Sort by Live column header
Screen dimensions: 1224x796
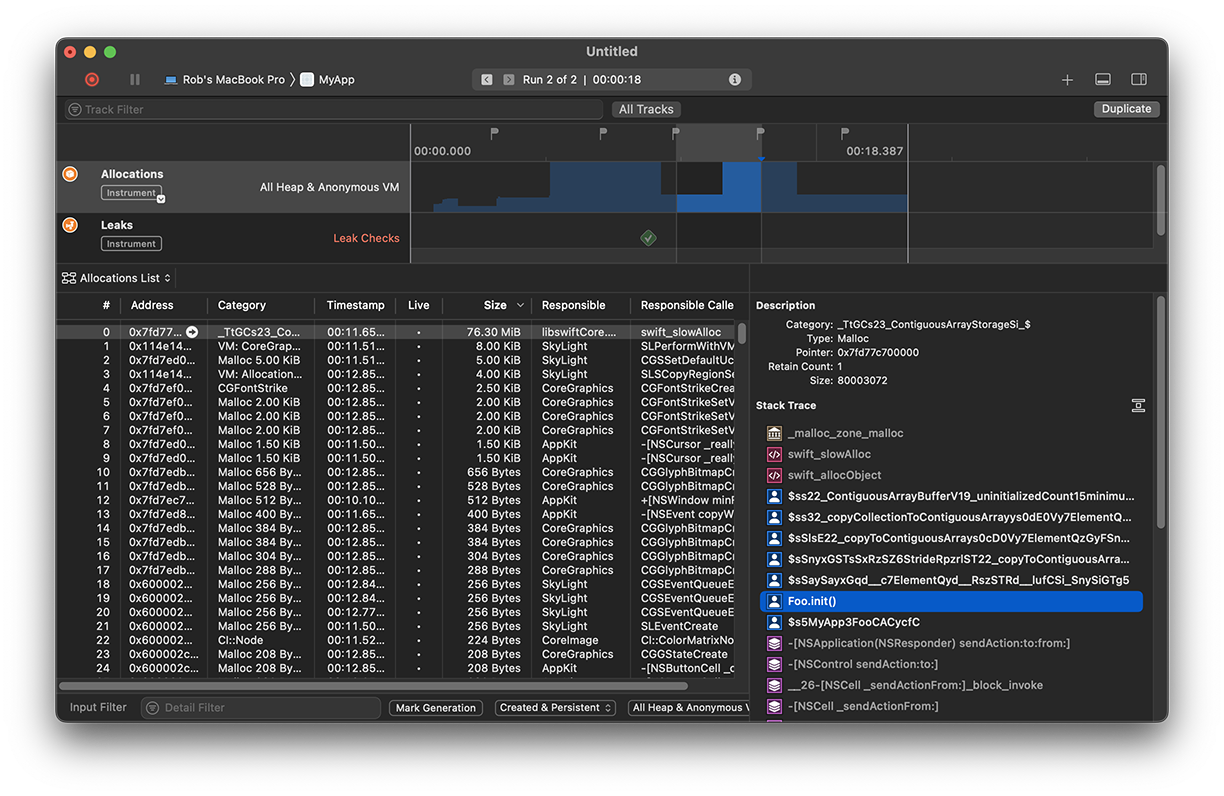(419, 305)
